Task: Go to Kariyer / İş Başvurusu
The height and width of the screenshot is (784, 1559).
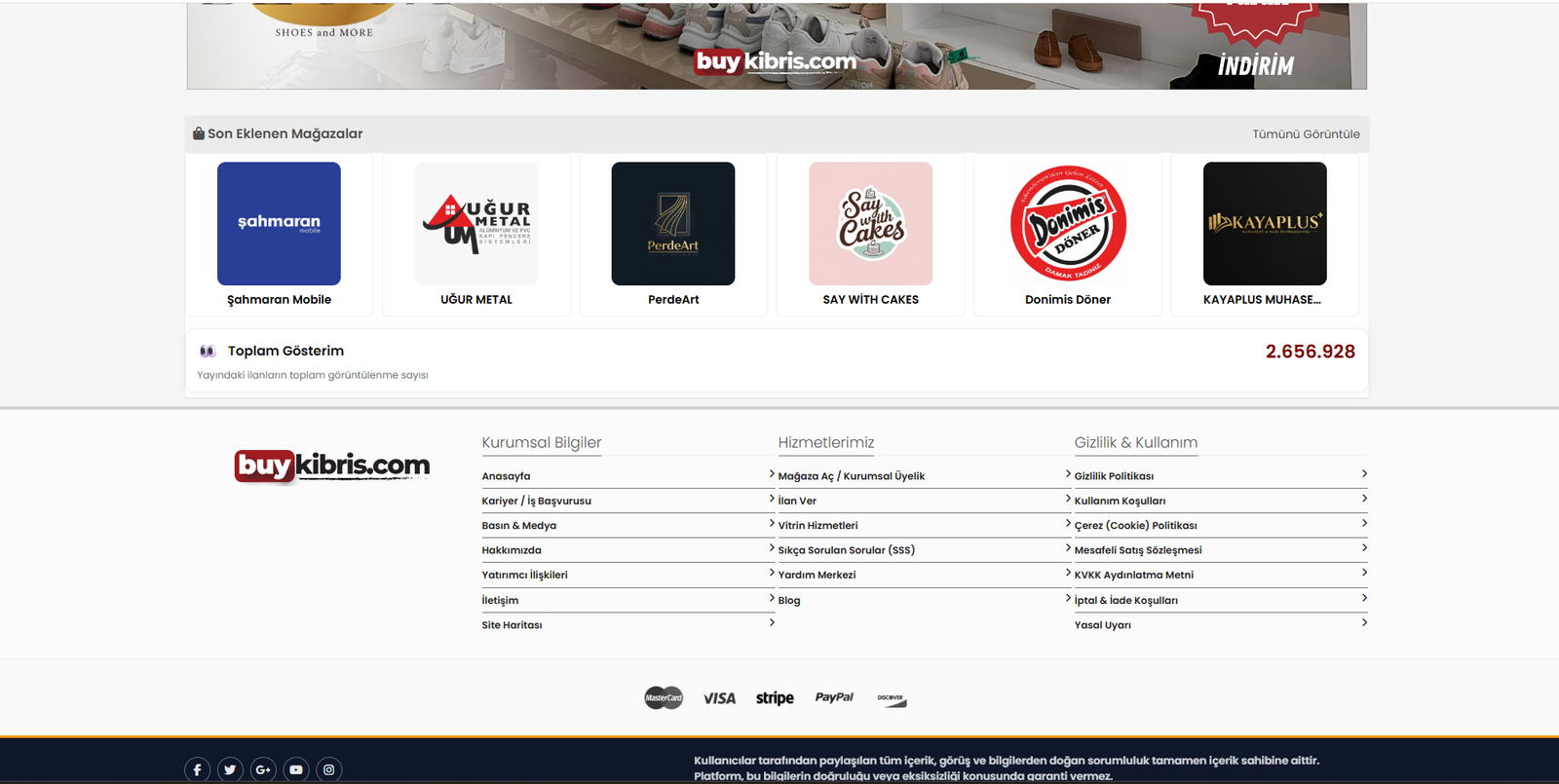Action: [x=536, y=501]
